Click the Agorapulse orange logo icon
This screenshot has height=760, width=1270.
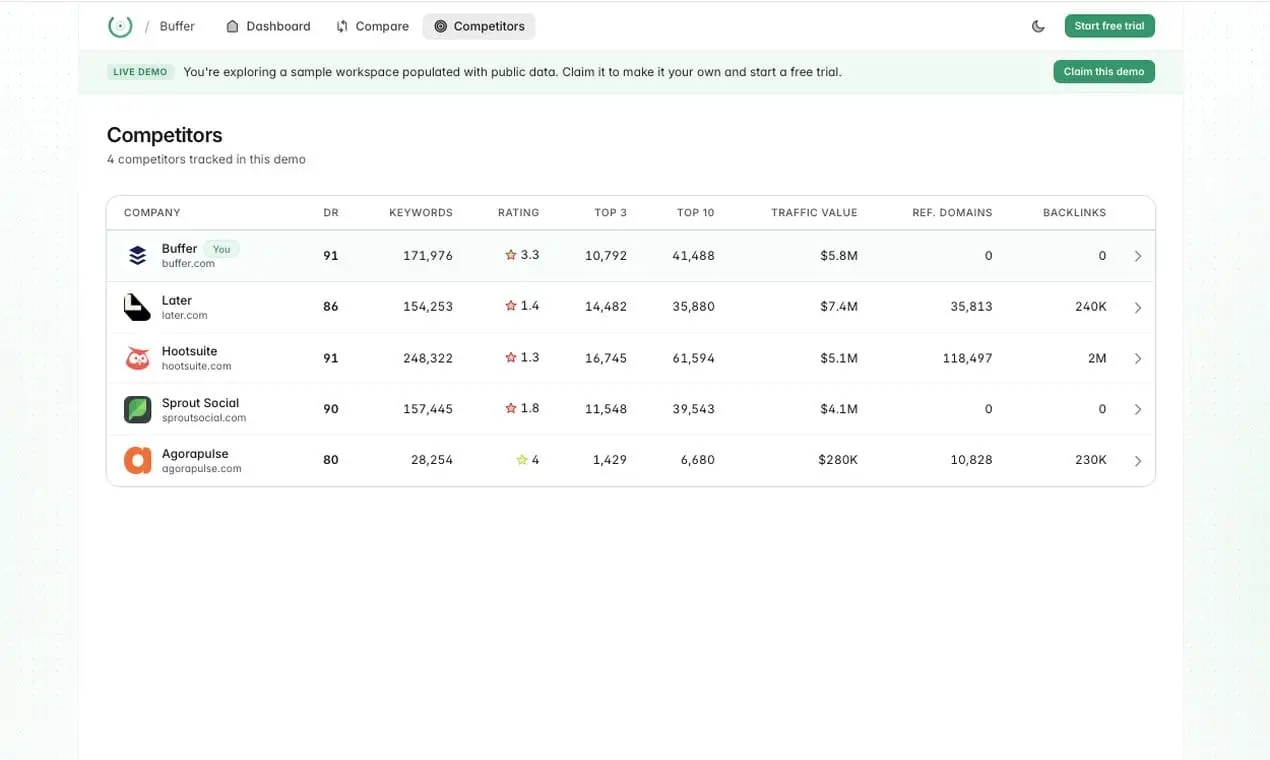[137, 461]
